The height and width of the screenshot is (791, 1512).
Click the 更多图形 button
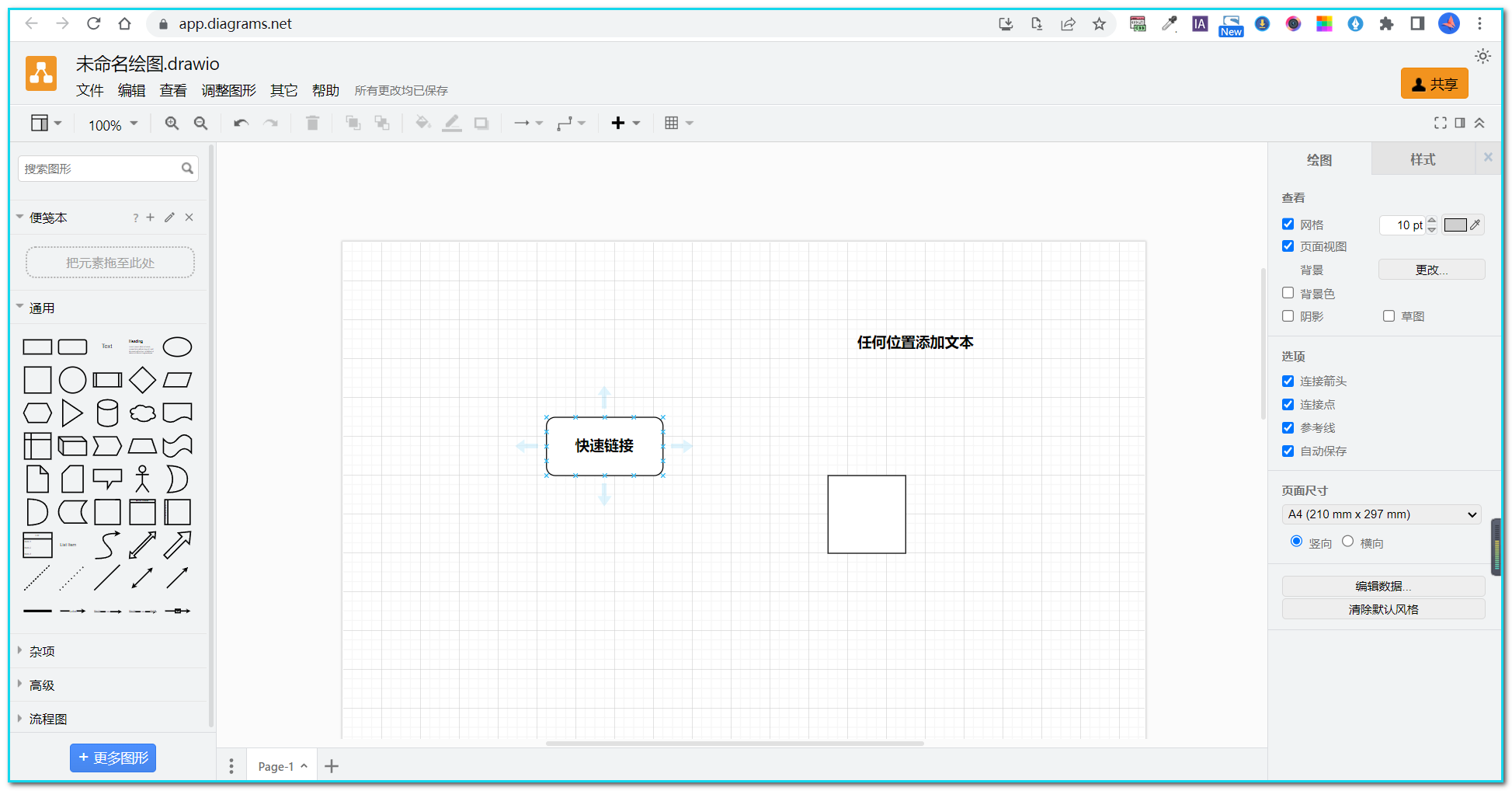pos(113,758)
